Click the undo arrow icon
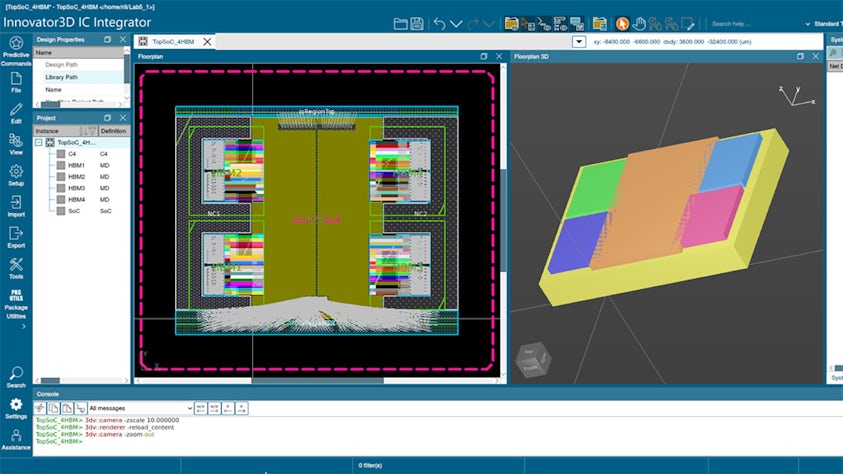Image resolution: width=843 pixels, height=474 pixels. [439, 24]
